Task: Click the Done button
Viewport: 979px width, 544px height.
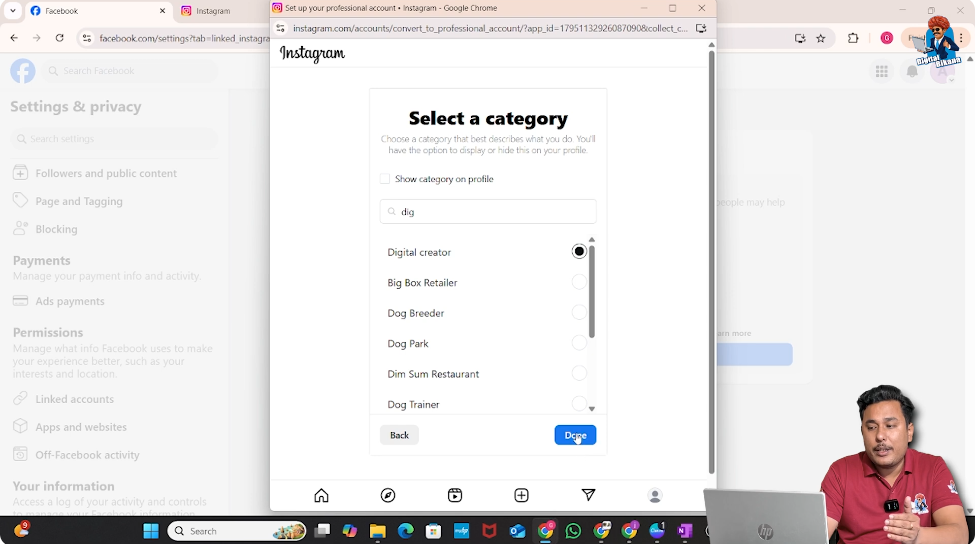Action: click(x=575, y=435)
